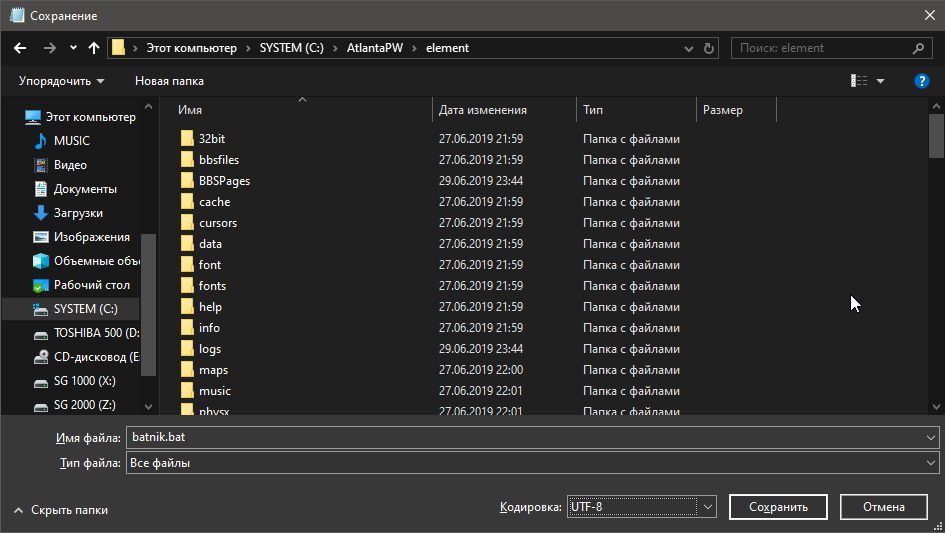
Task: Click file list scrollbar down arrow
Action: [936, 407]
